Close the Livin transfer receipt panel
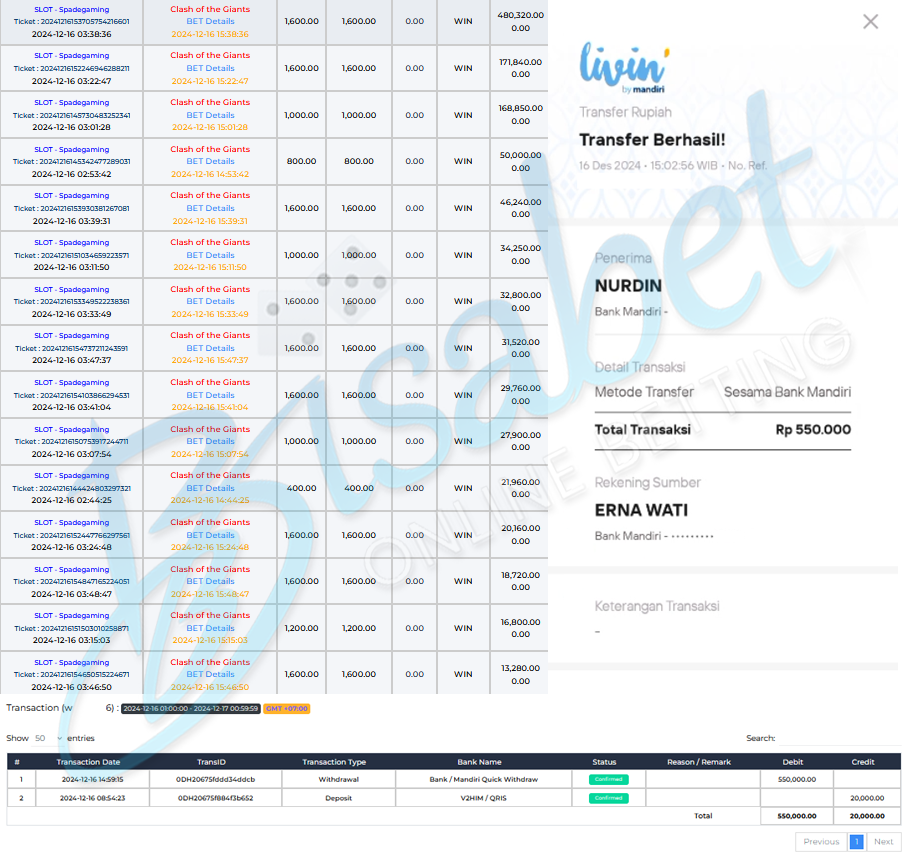The image size is (905, 855). tap(870, 22)
